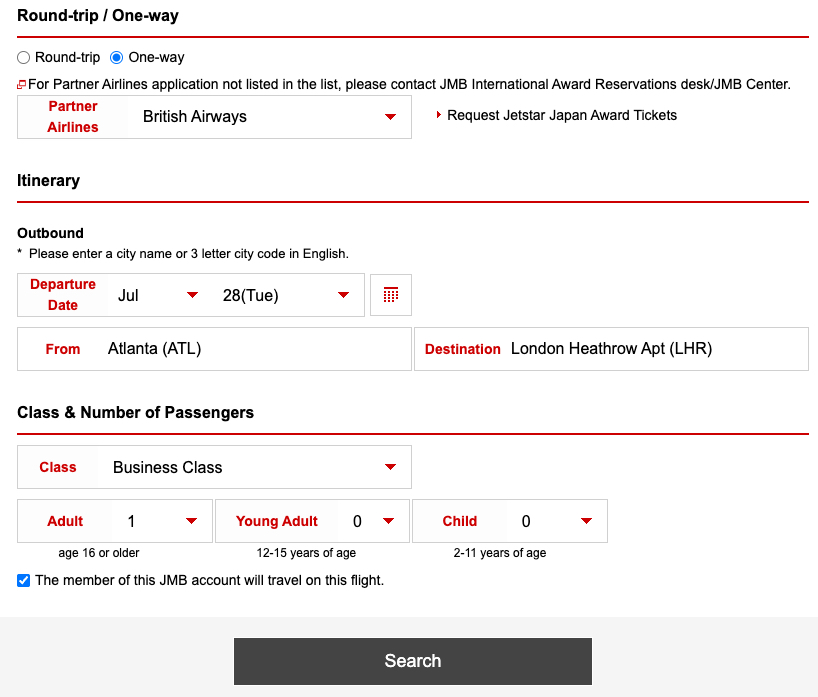The image size is (818, 697).
Task: Open the calendar picker icon for Departure Date
Action: click(390, 294)
